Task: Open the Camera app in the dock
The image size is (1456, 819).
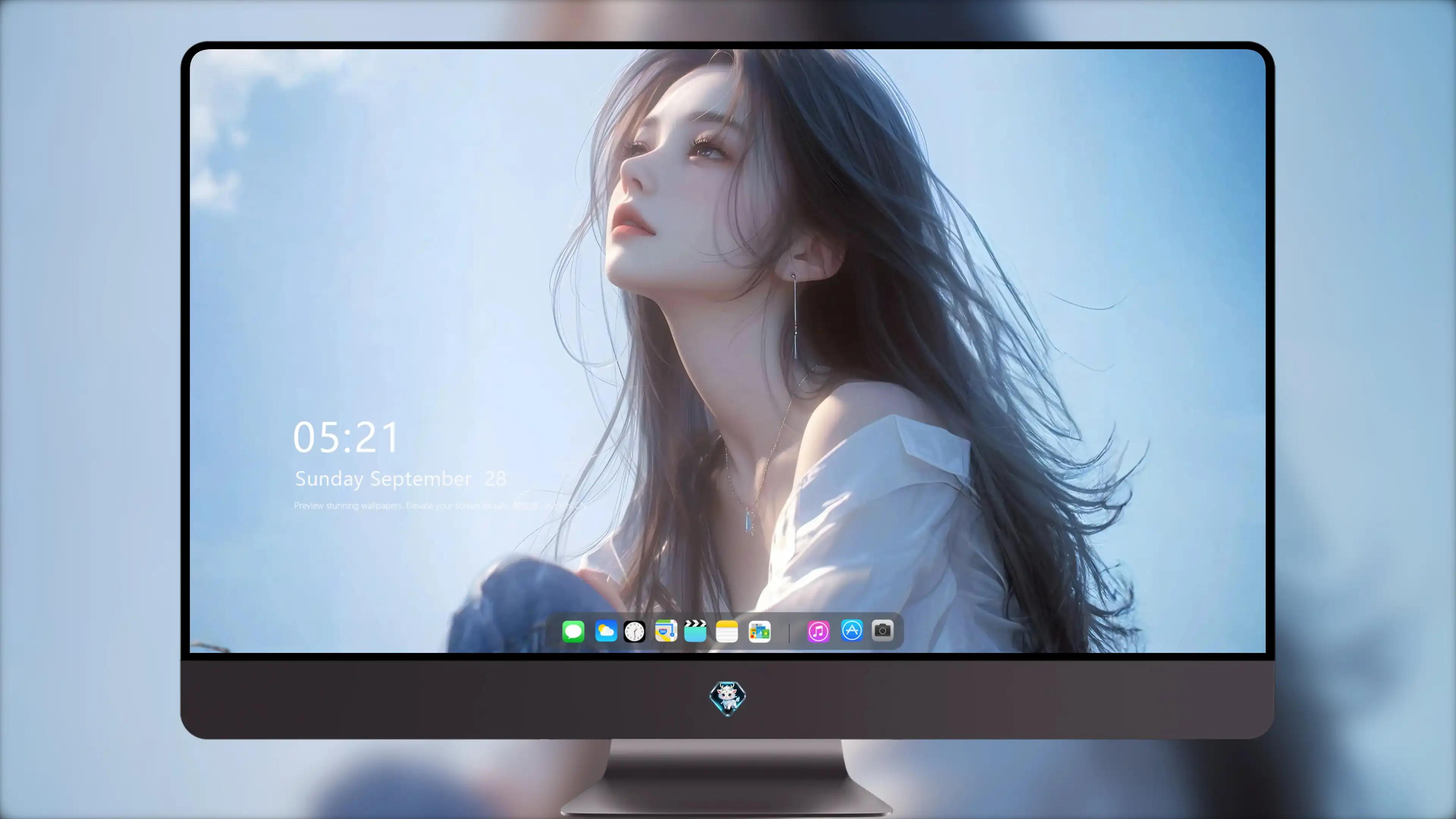Action: tap(882, 630)
